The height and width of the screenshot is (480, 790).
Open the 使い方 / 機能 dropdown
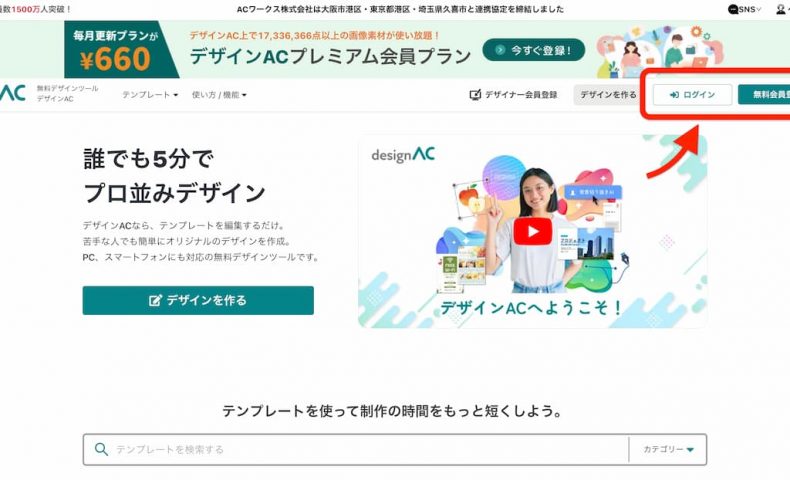(x=219, y=95)
